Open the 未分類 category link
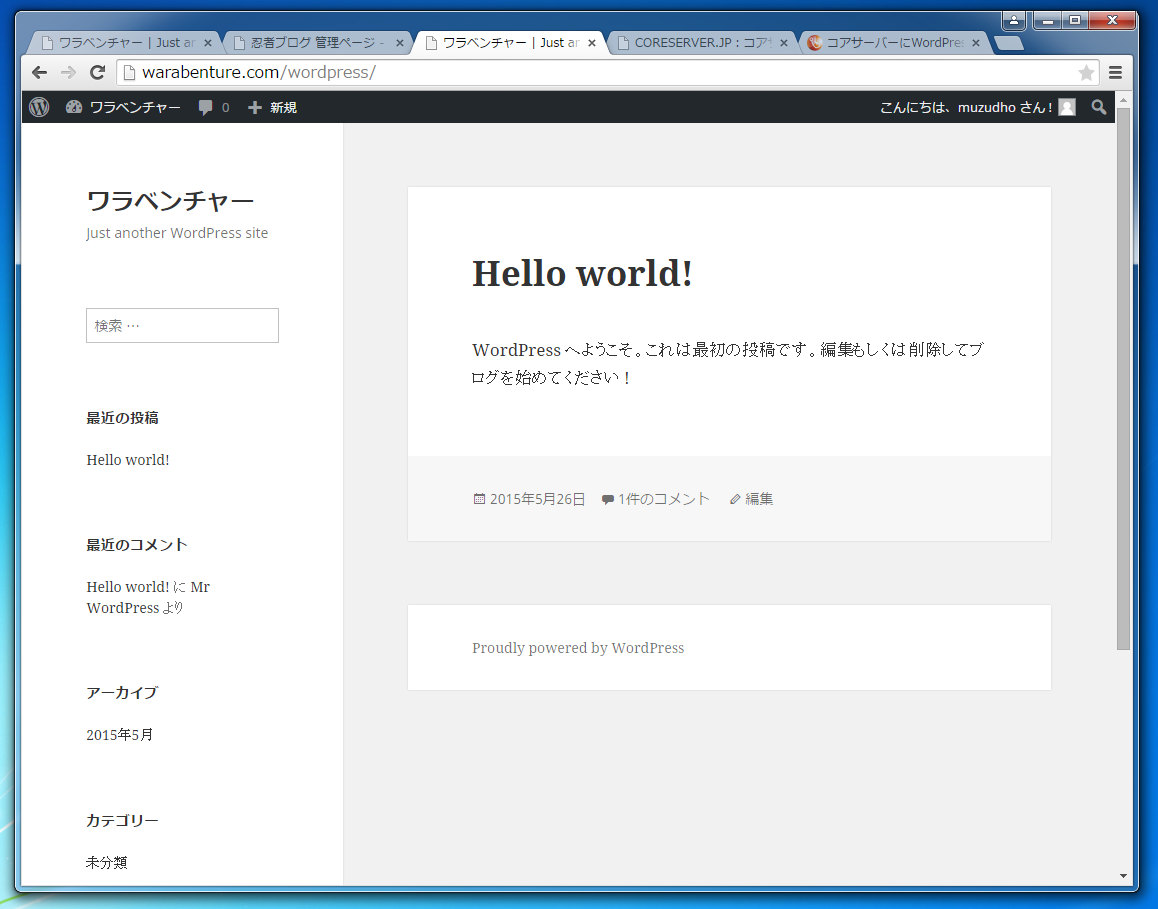 (106, 862)
